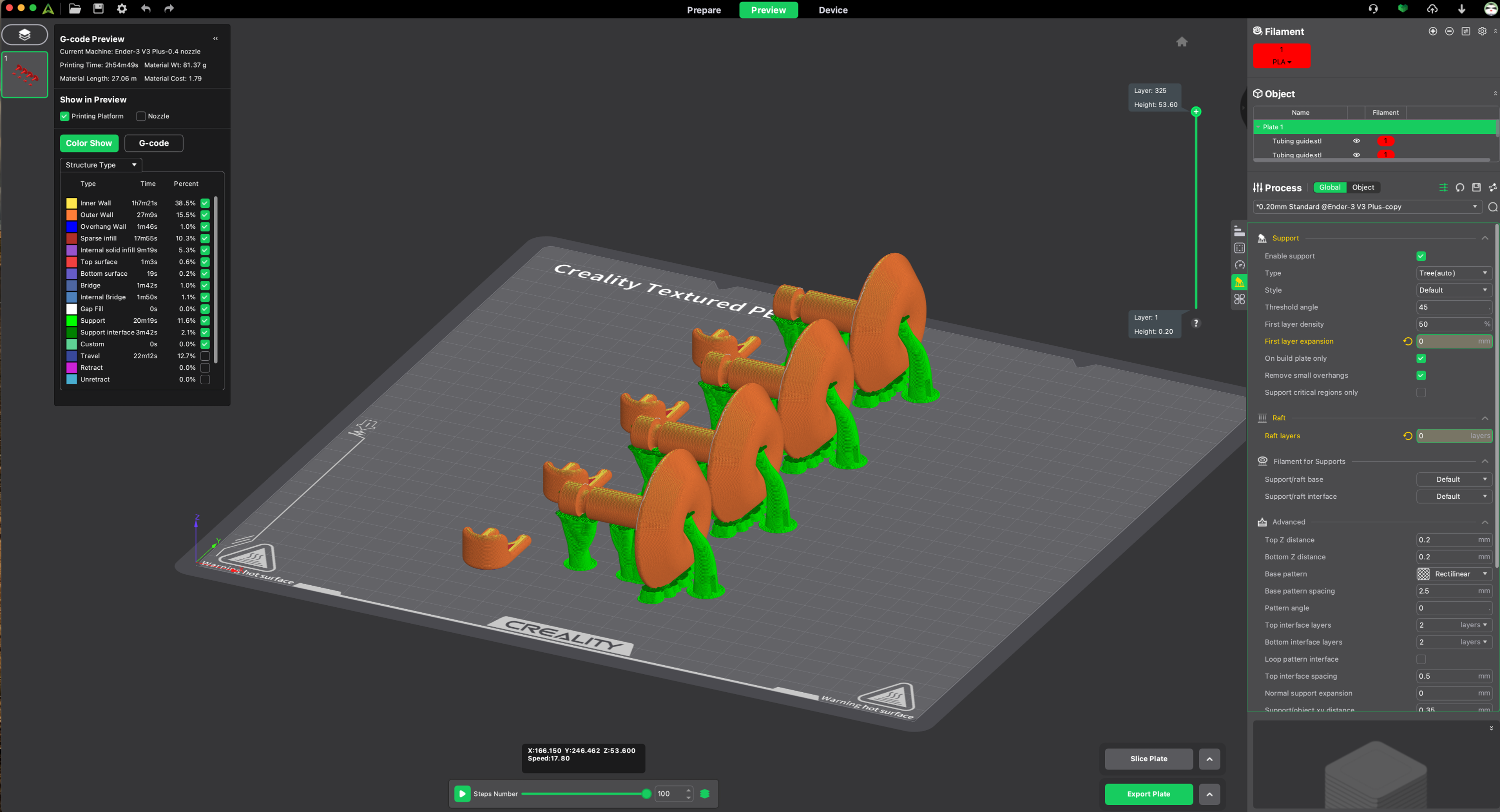Add a filament with the plus icon

[1432, 31]
